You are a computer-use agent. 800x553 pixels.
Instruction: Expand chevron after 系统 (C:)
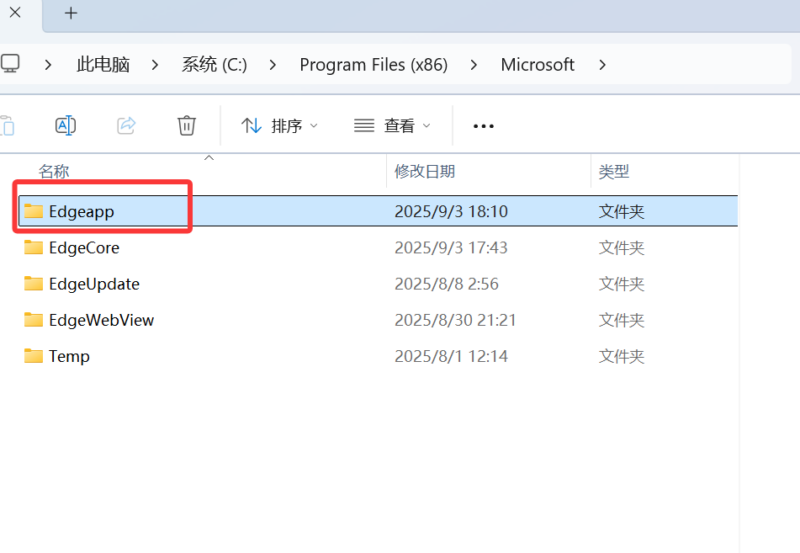coord(273,65)
